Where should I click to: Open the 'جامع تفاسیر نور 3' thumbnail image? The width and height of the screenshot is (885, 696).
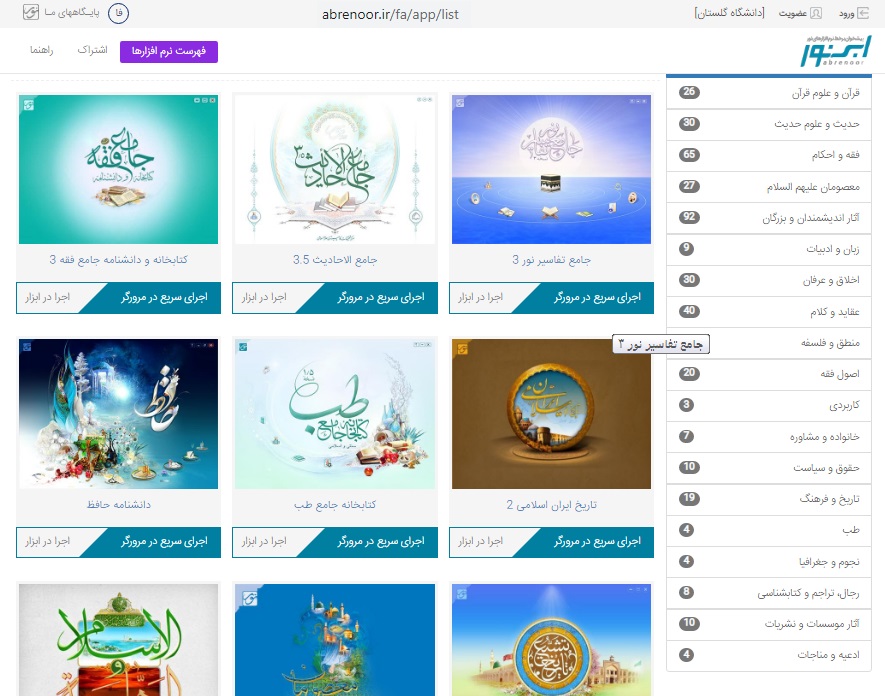tap(551, 169)
